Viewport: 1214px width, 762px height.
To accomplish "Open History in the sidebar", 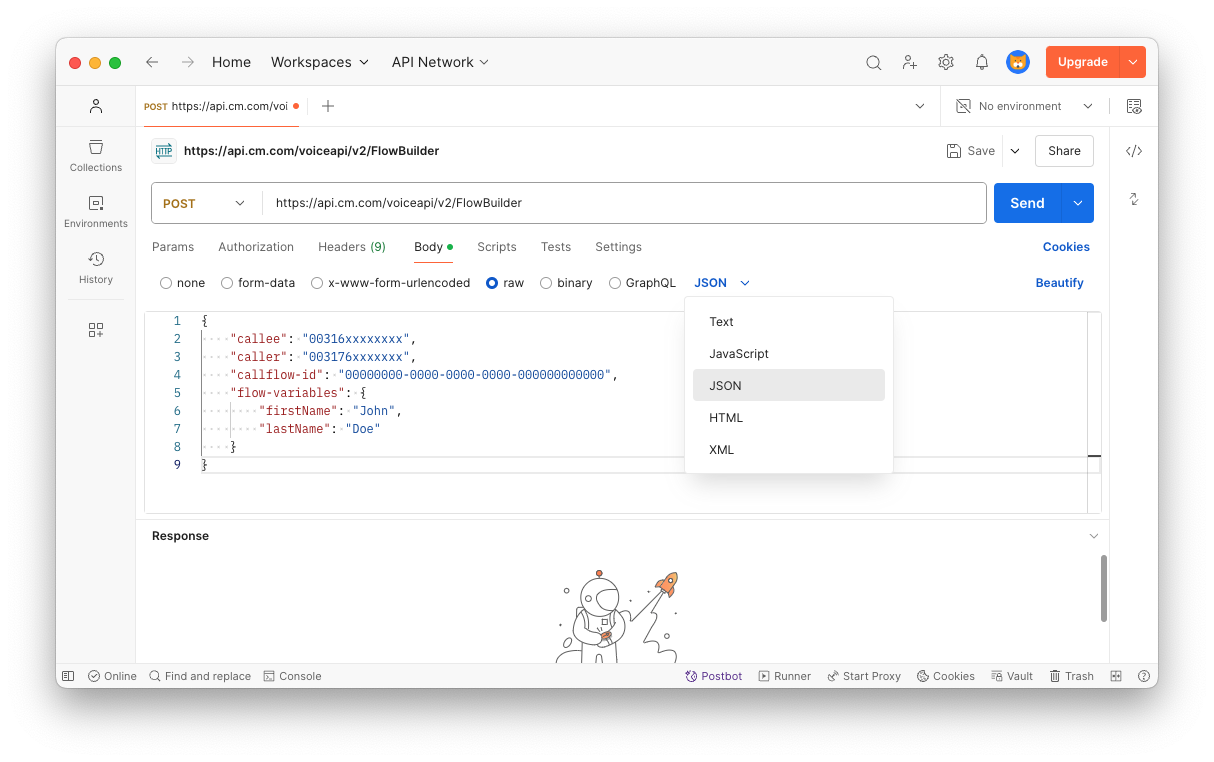I will pos(96,267).
